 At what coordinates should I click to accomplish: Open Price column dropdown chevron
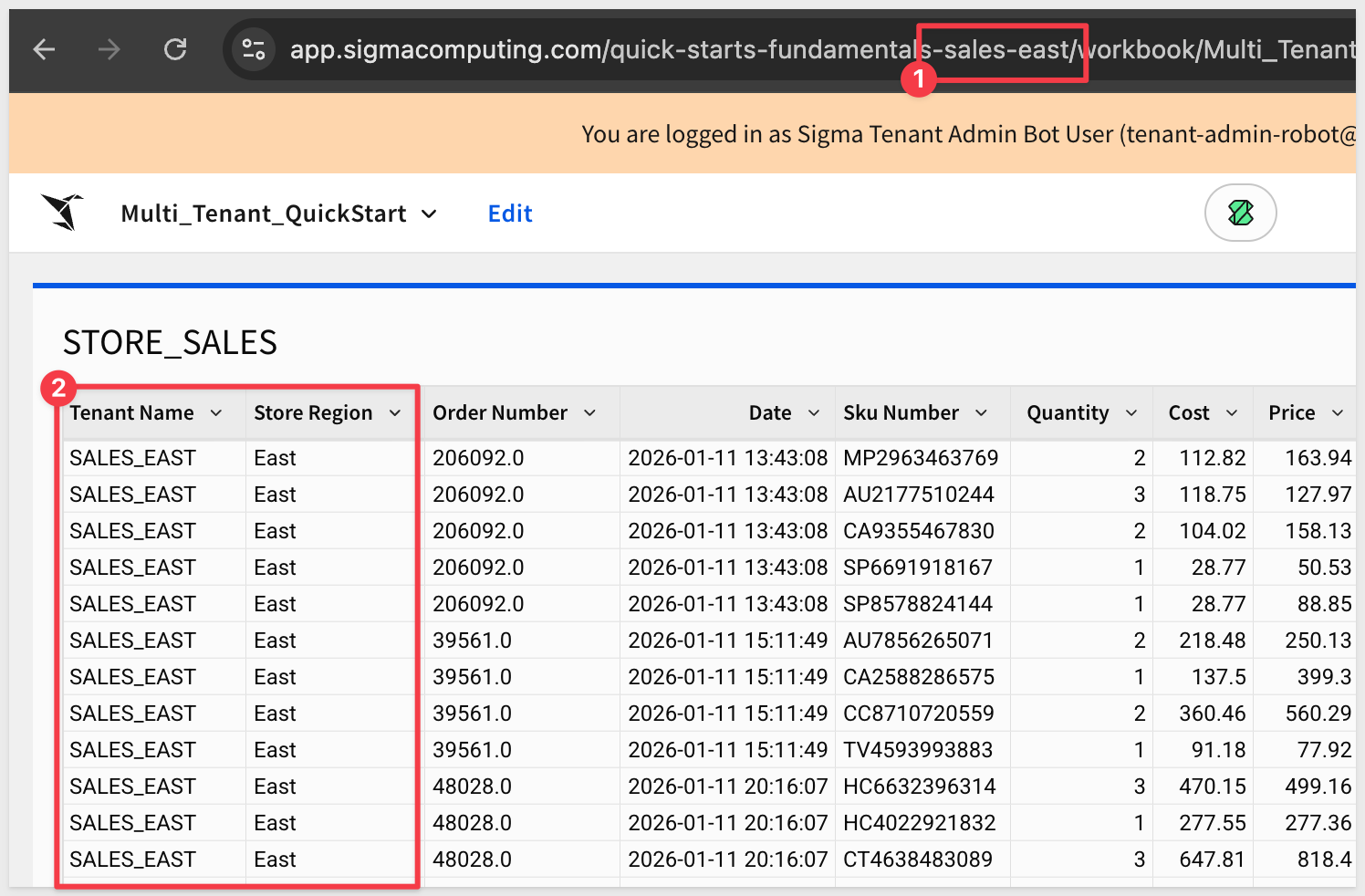point(1338,413)
